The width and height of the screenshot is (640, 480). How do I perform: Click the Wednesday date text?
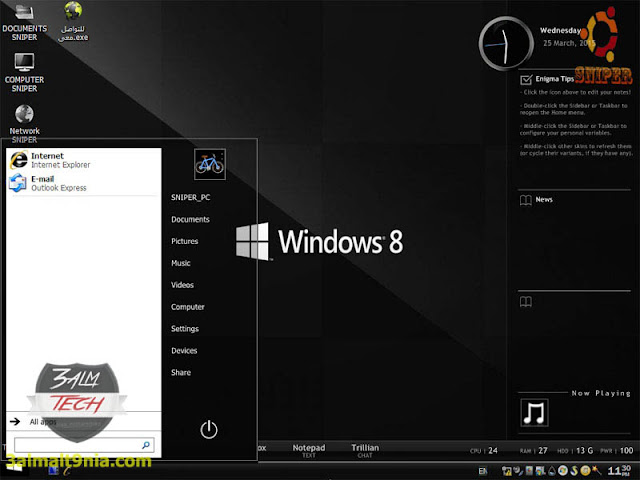coord(560,30)
